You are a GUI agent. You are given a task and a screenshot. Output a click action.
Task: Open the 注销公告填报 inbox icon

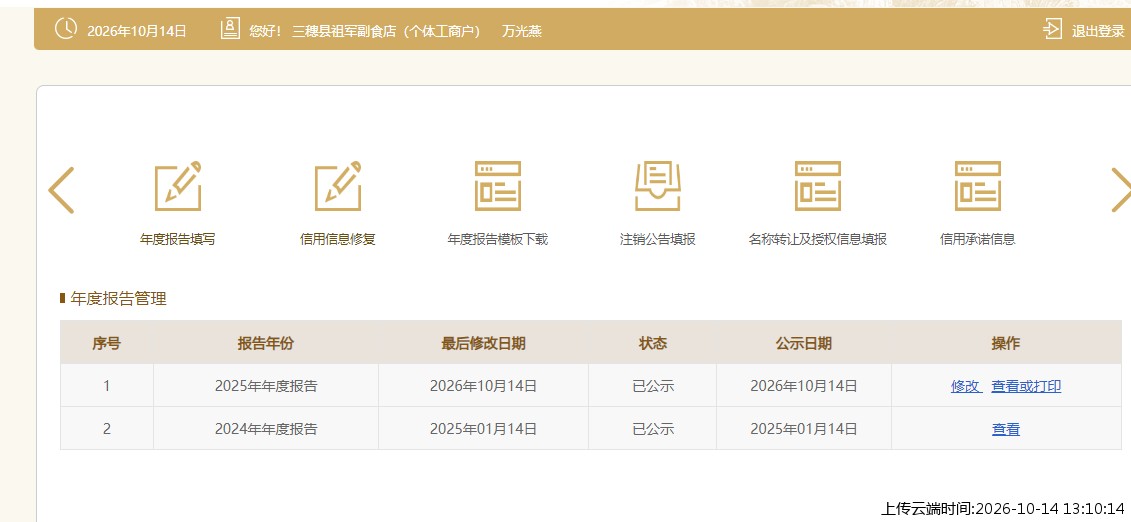pyautogui.click(x=658, y=186)
